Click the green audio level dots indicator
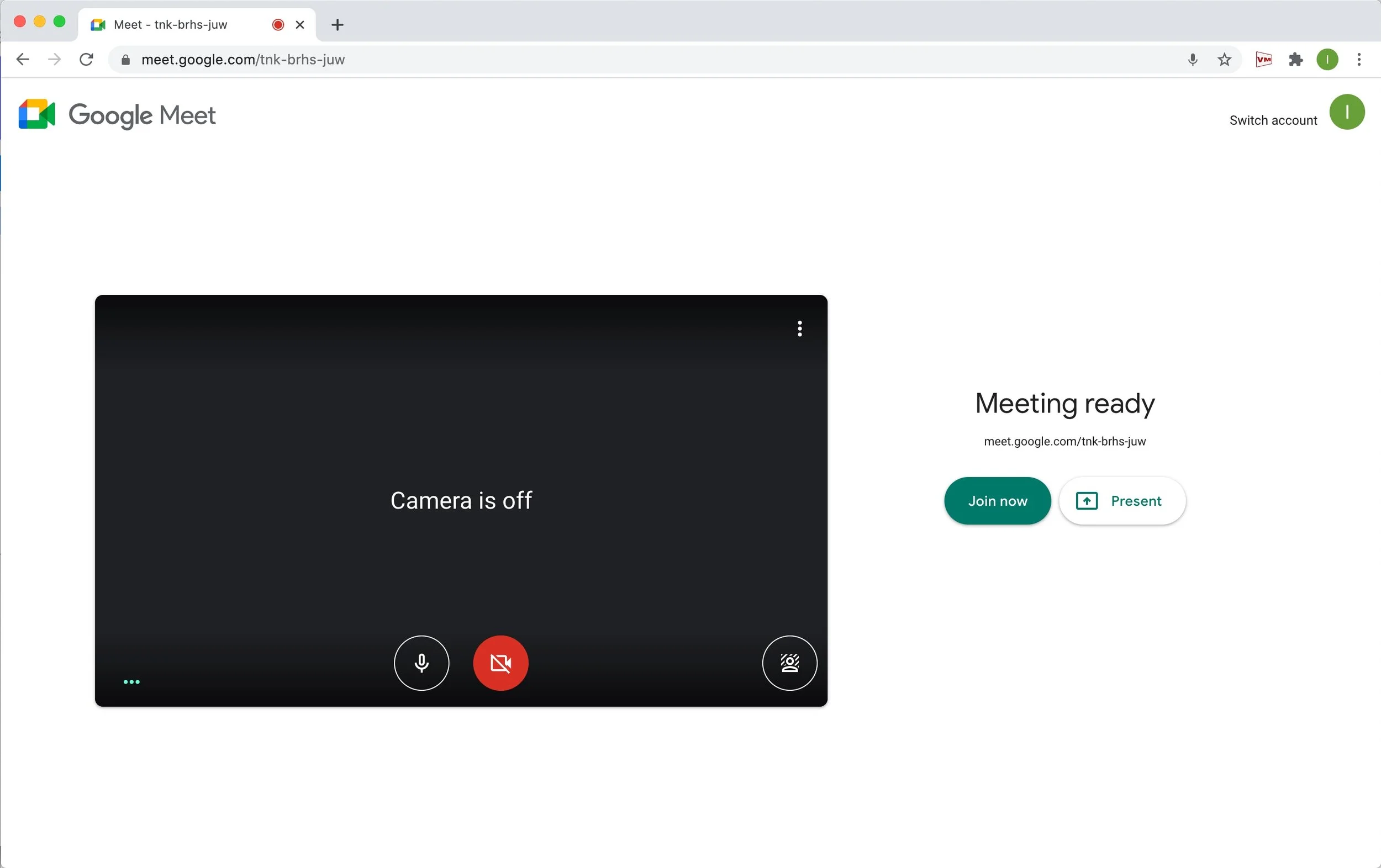 pyautogui.click(x=131, y=682)
